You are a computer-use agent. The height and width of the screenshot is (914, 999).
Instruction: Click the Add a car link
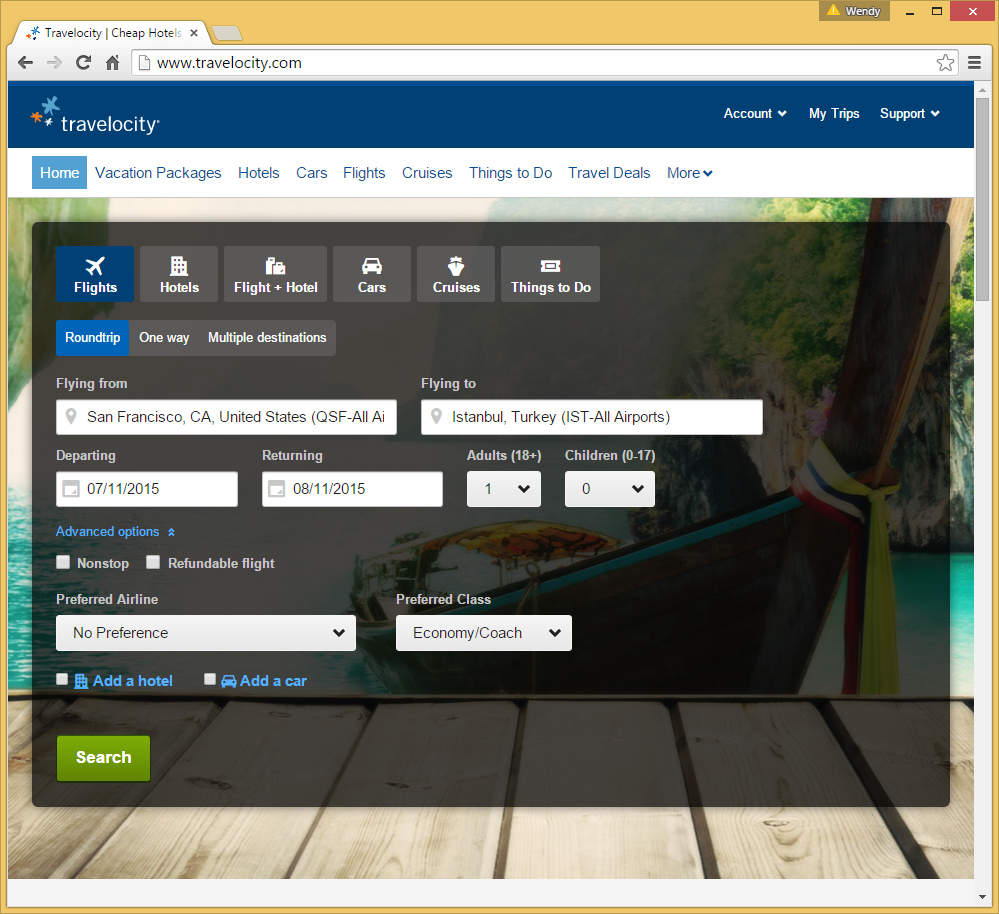(x=273, y=681)
